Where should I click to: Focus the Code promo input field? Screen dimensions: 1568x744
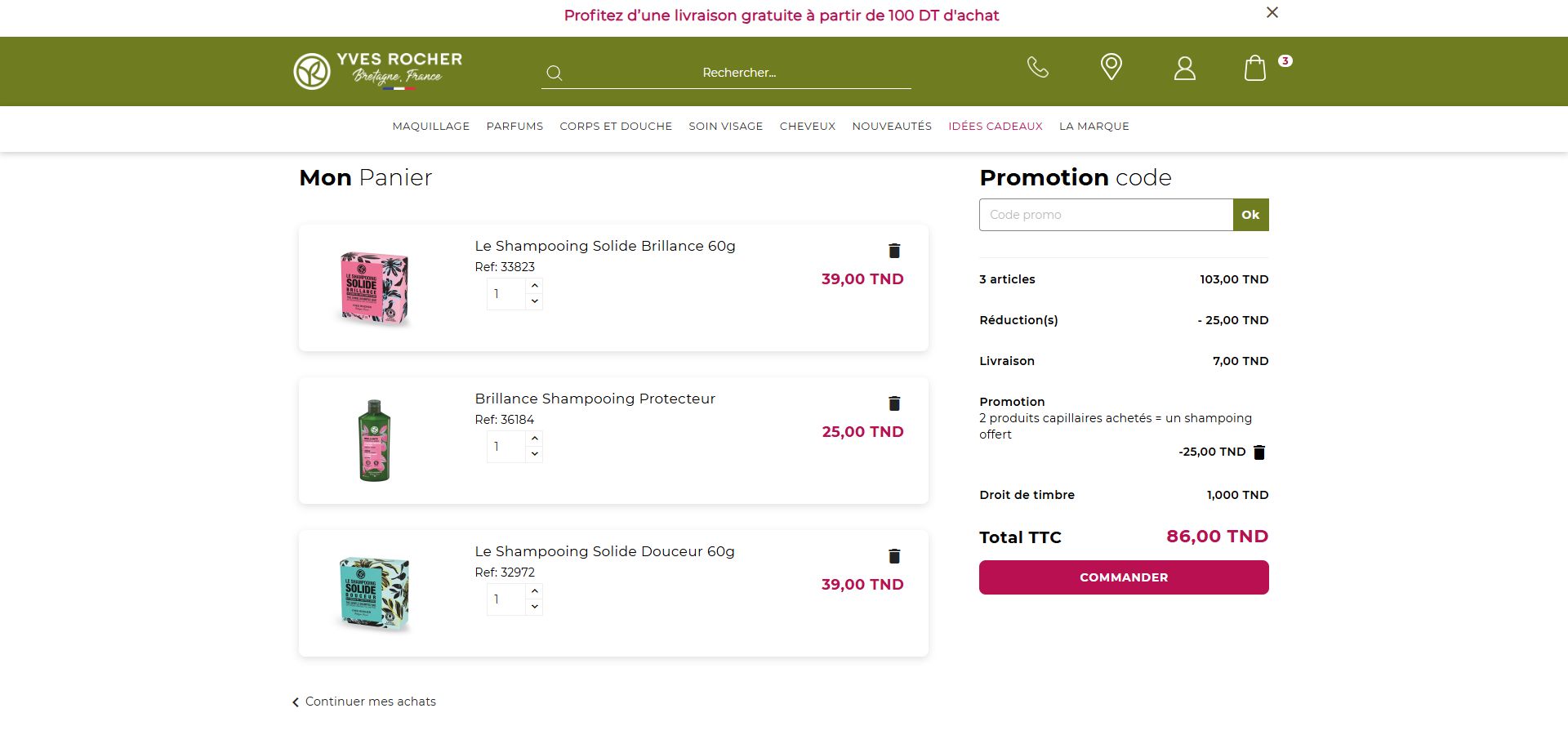pyautogui.click(x=1106, y=215)
